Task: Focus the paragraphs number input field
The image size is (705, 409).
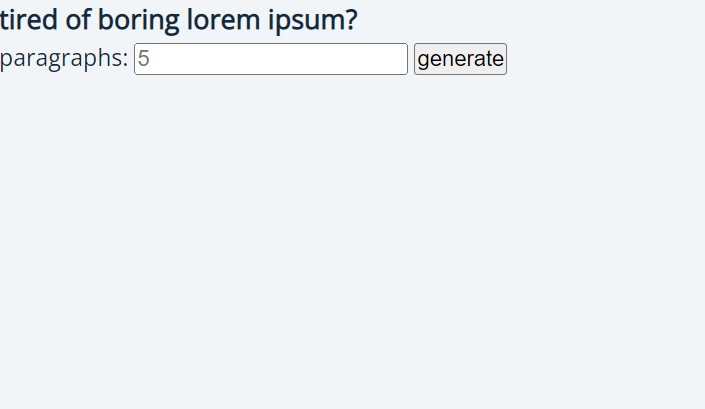Action: click(x=271, y=59)
